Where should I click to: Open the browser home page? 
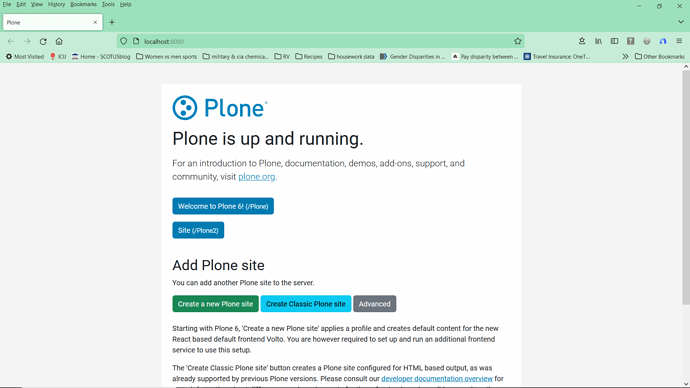(59, 41)
